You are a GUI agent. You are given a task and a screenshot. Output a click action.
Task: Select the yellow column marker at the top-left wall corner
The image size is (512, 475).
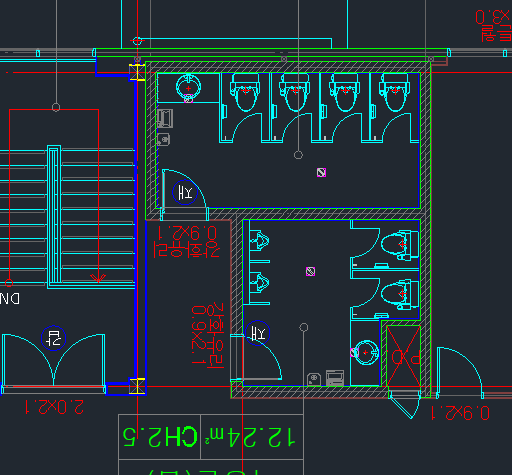pos(137,72)
